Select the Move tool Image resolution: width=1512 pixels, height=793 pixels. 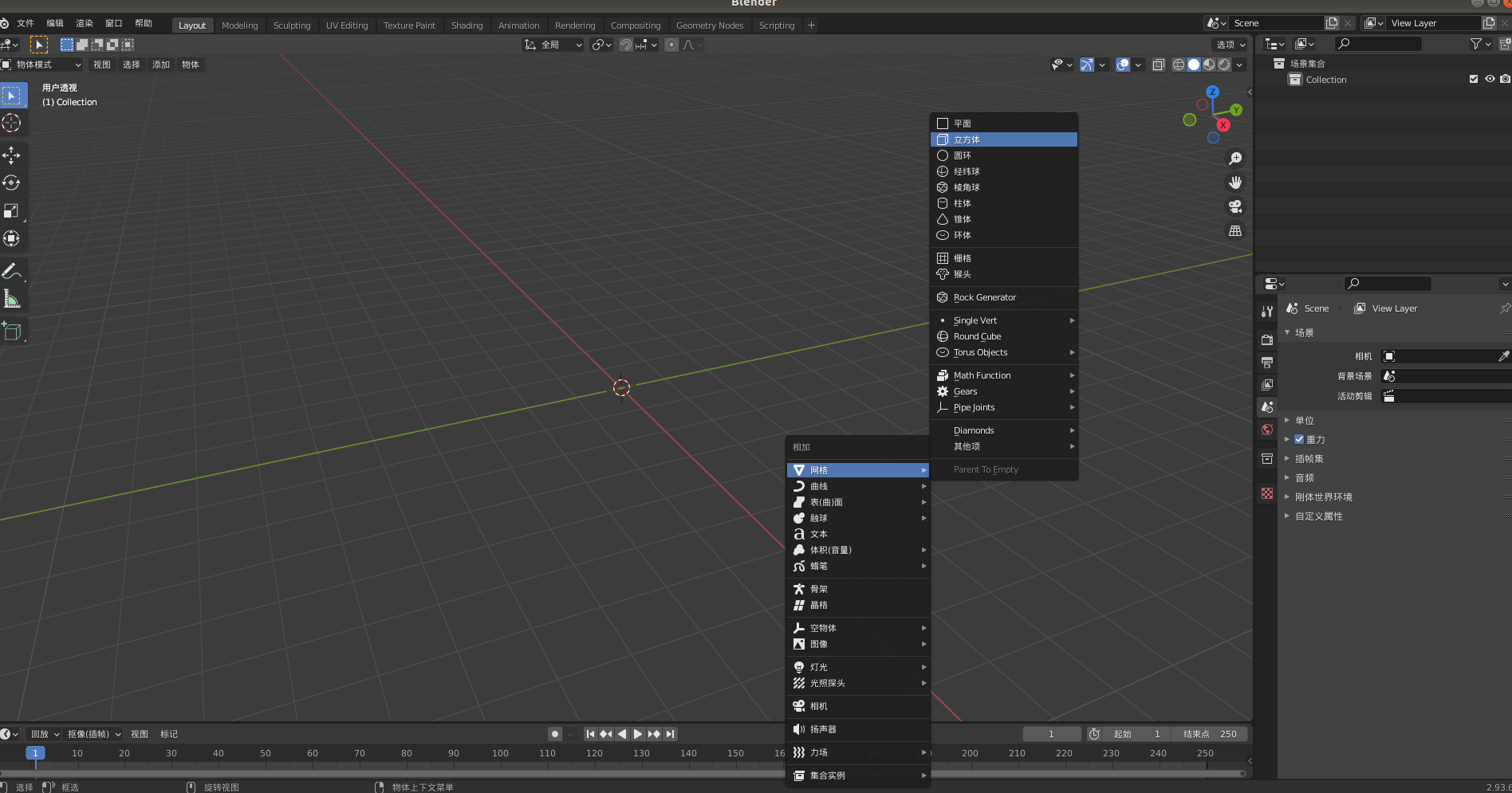point(12,155)
